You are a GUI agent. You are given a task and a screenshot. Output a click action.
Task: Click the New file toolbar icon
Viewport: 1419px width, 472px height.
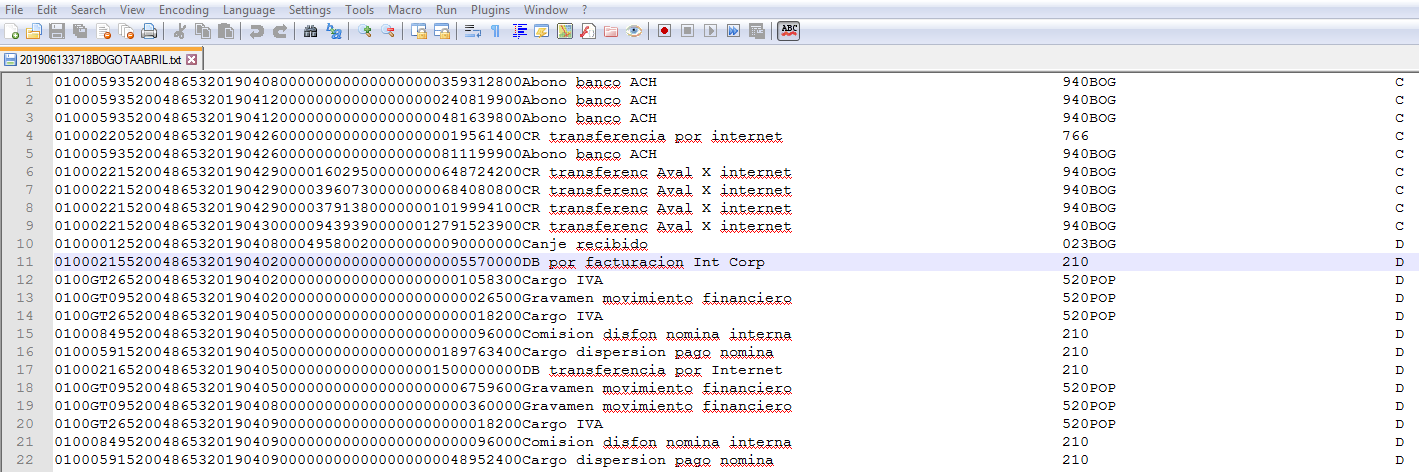[x=12, y=31]
